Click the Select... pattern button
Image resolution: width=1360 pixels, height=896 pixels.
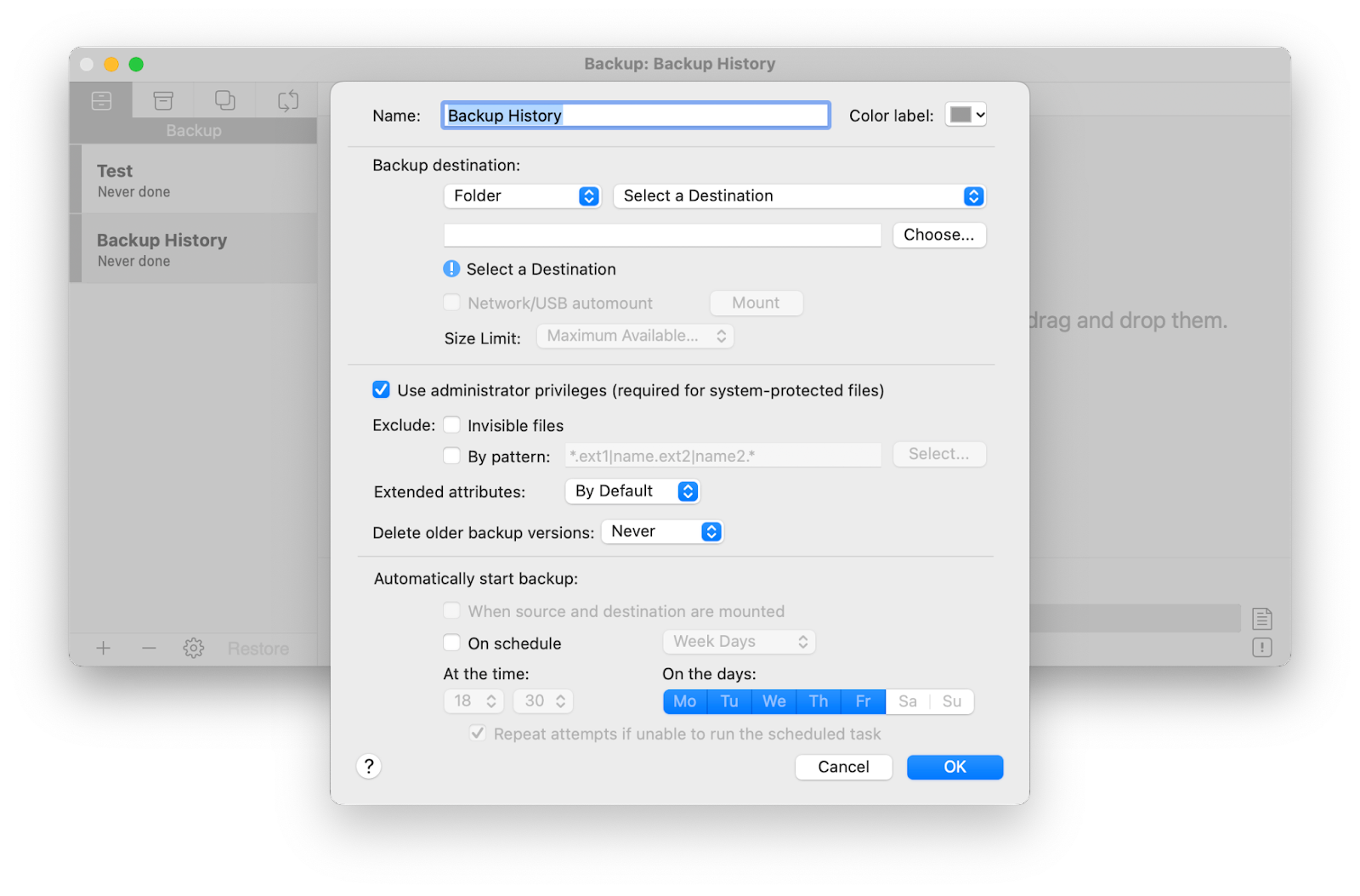tap(939, 455)
